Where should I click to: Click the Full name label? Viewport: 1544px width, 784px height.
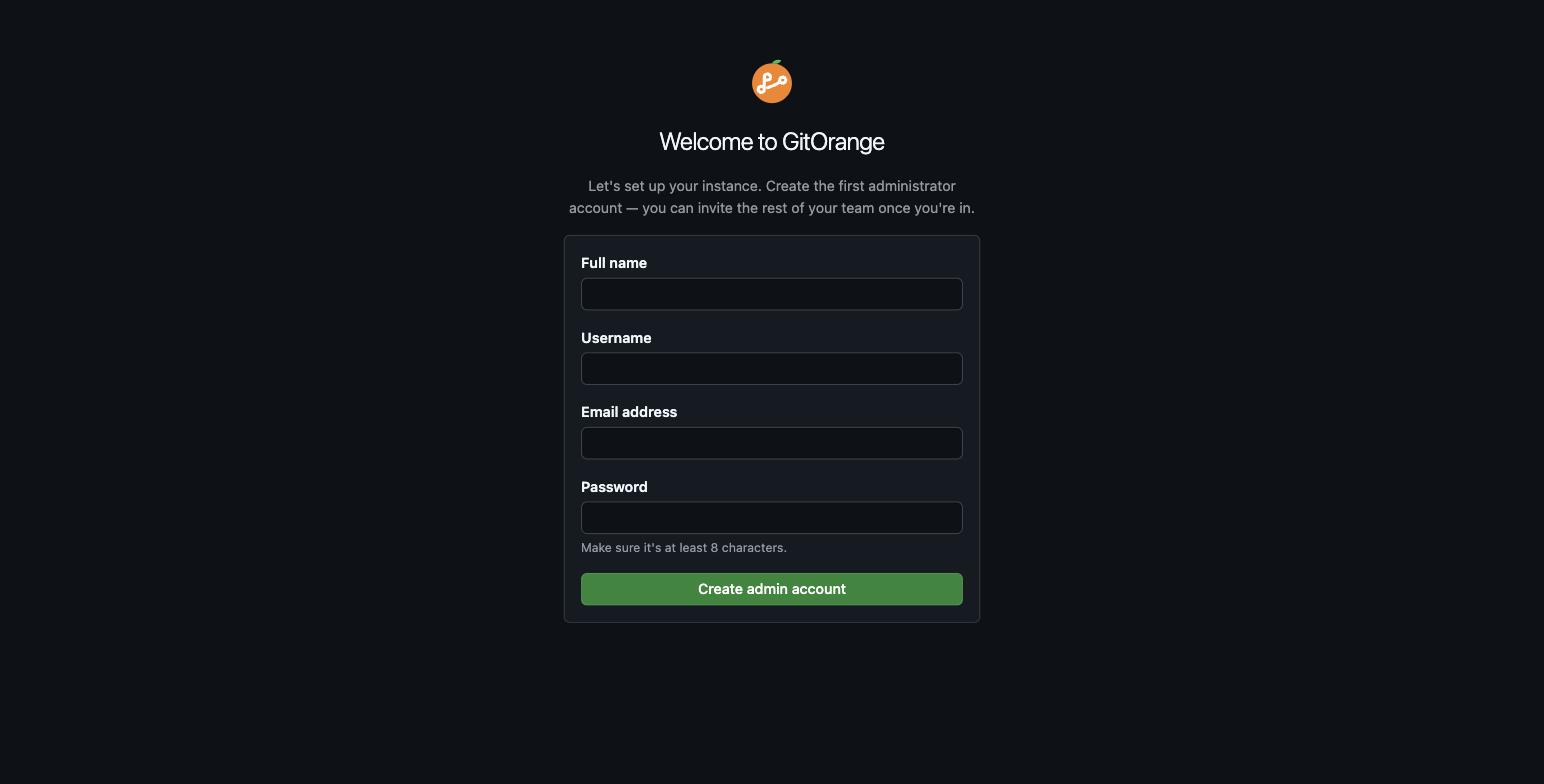[x=614, y=263]
